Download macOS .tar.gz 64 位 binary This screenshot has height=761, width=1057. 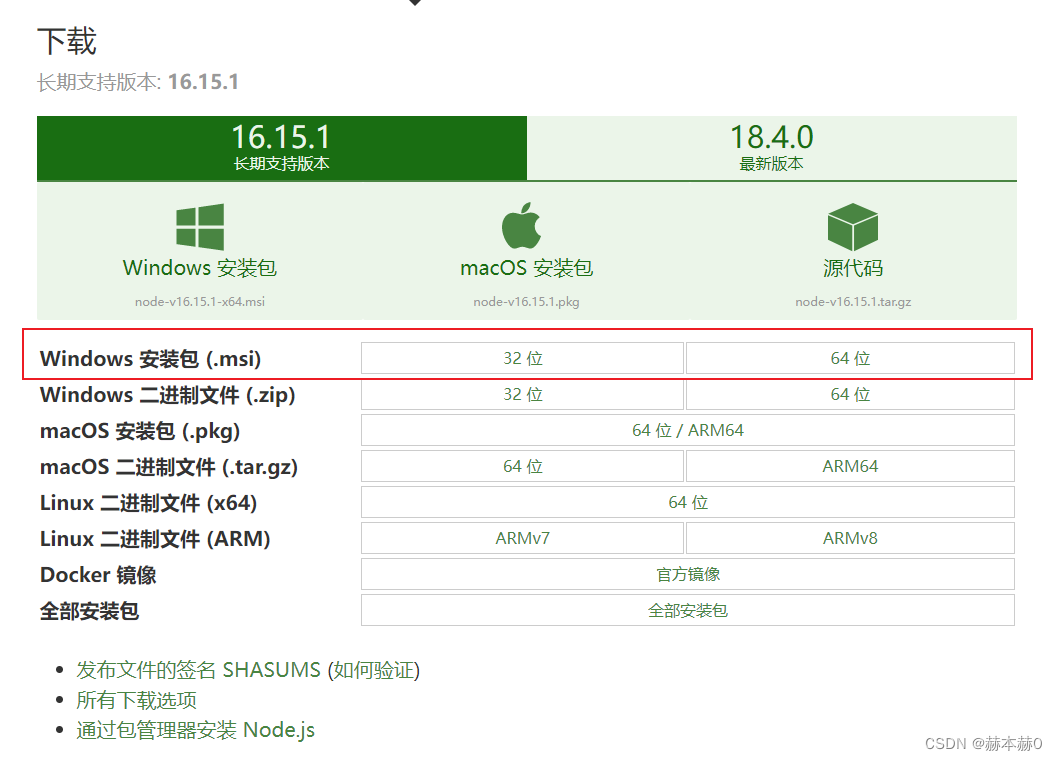click(522, 466)
